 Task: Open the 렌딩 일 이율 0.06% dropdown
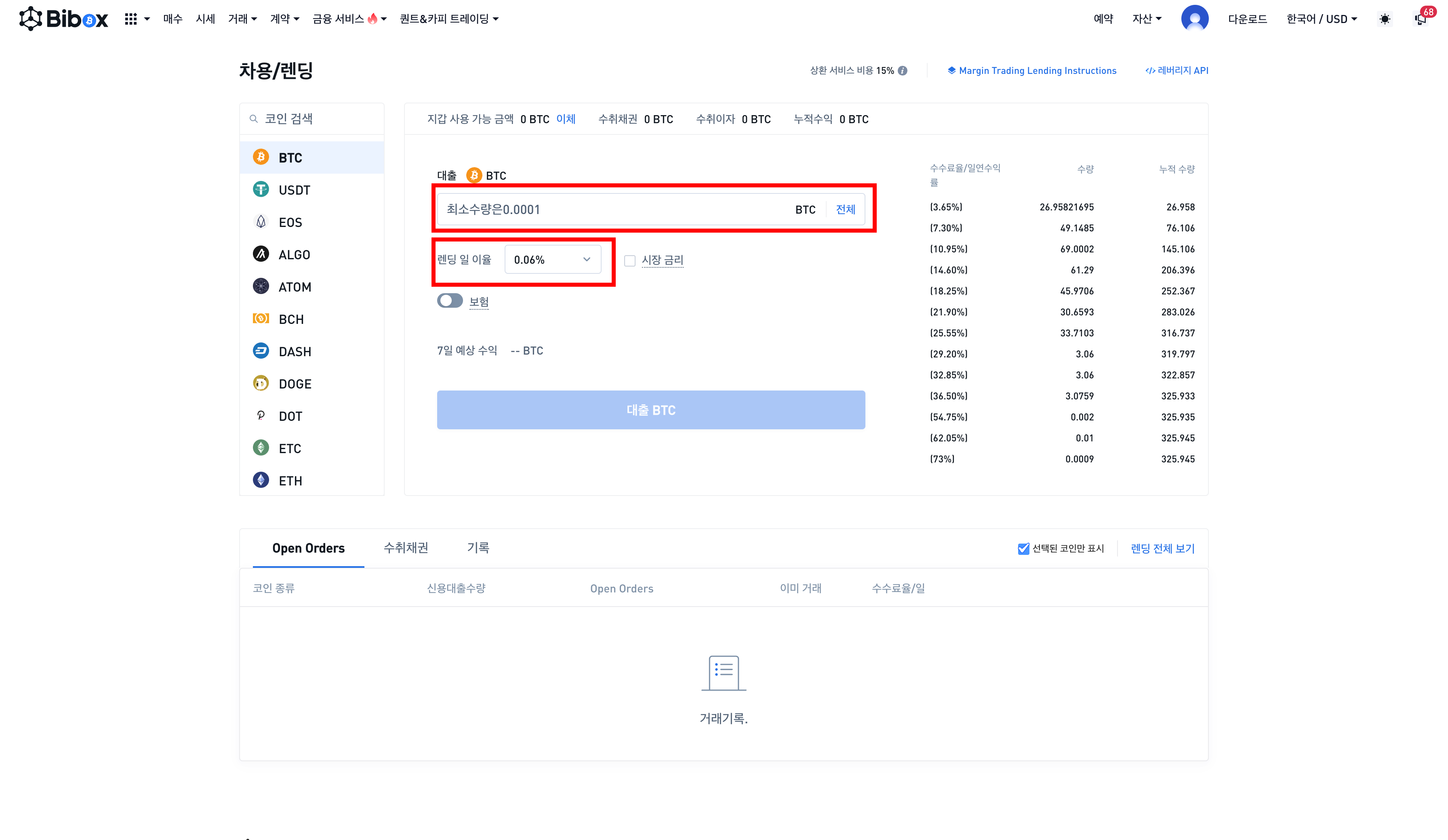552,260
